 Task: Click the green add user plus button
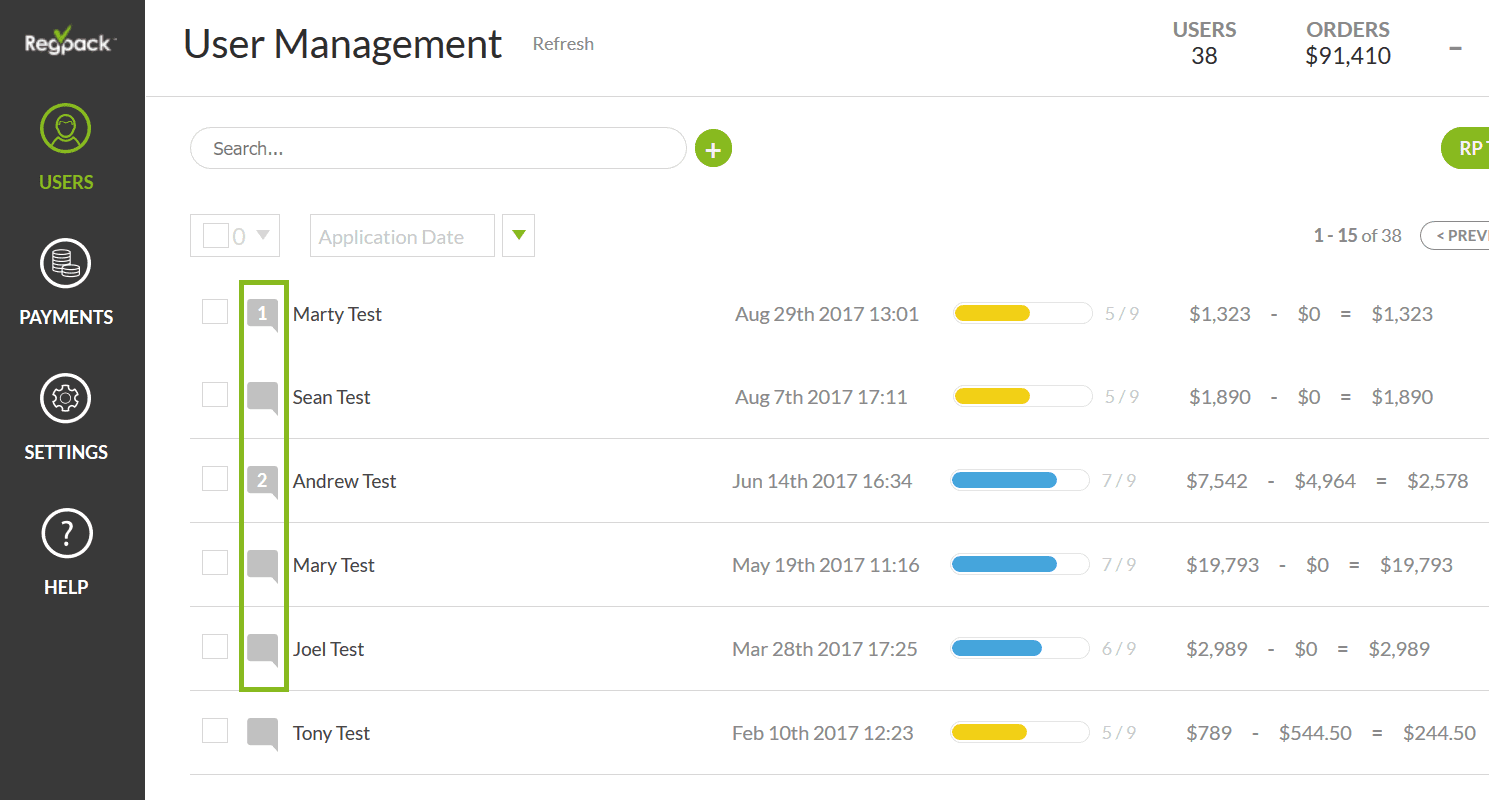point(713,149)
